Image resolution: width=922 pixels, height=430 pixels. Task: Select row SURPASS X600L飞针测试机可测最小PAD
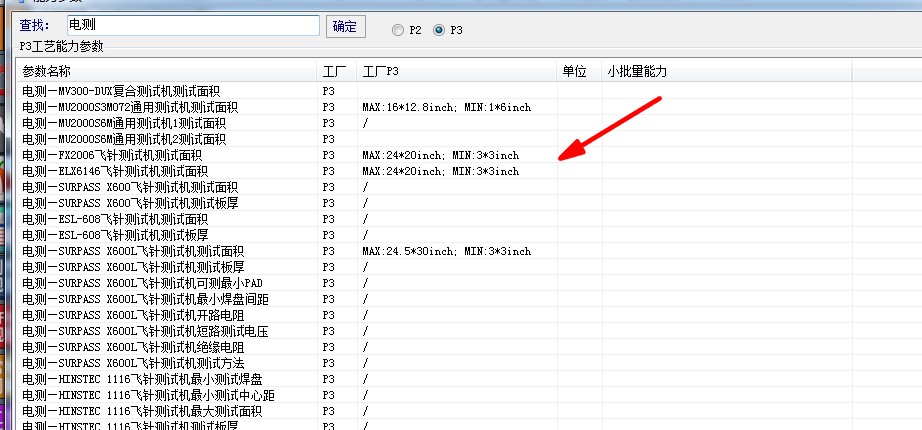point(434,283)
